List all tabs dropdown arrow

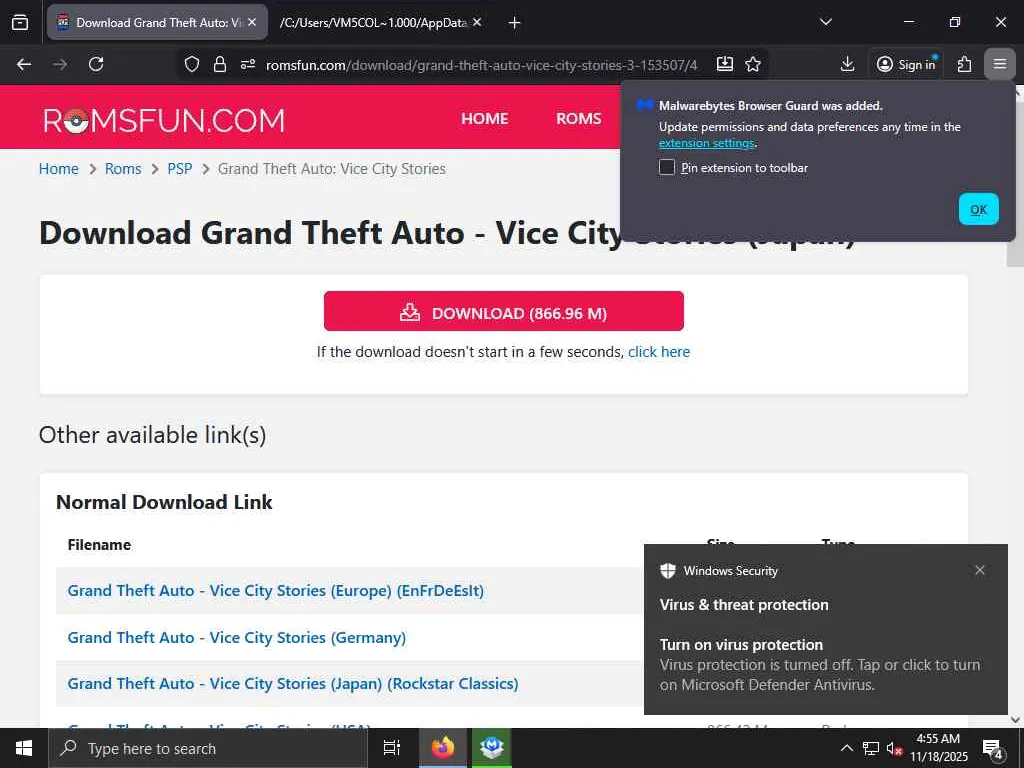[825, 22]
